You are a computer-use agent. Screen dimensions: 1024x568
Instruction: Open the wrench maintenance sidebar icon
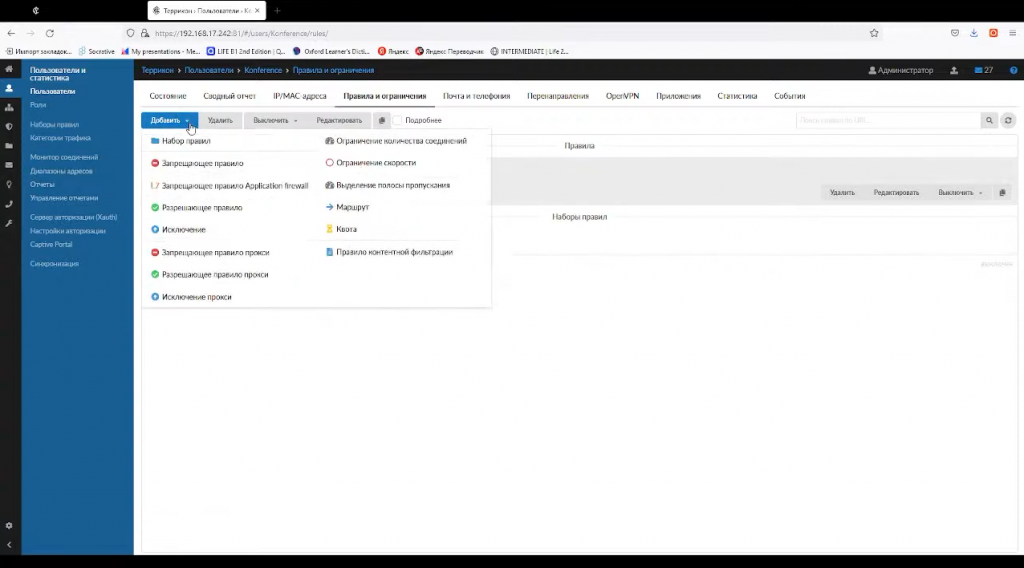click(9, 223)
